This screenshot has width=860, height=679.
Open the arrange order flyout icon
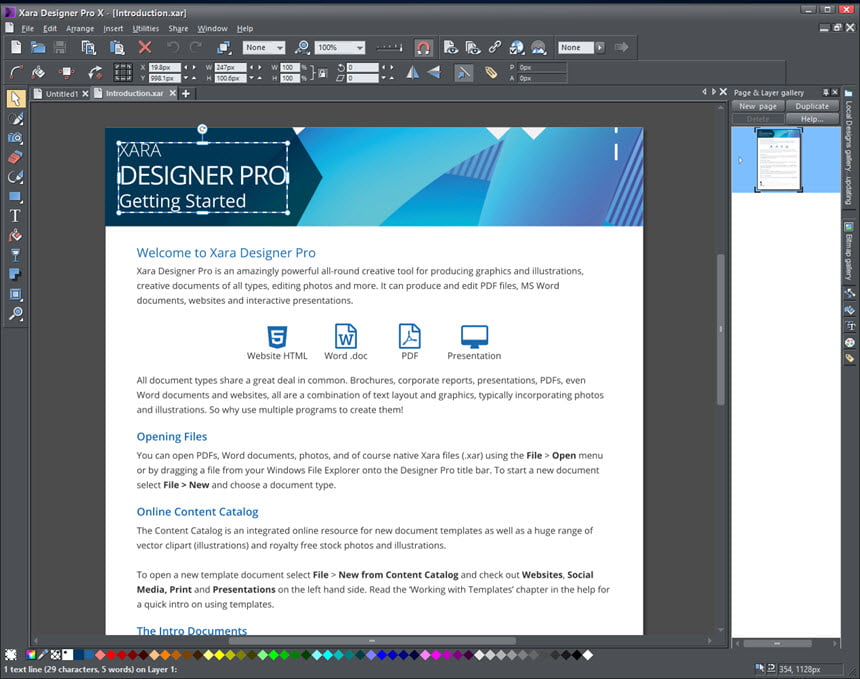(224, 48)
